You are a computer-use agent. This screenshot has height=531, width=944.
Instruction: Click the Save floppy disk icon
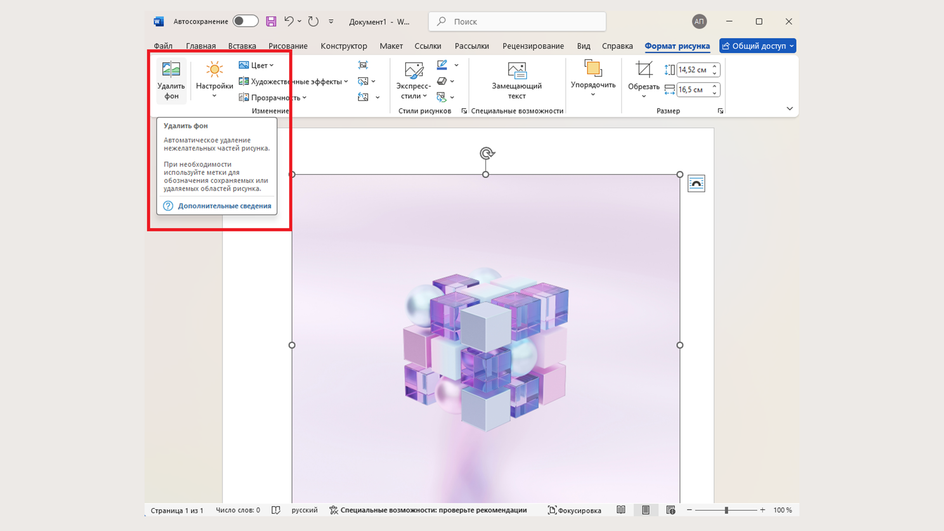pos(271,21)
